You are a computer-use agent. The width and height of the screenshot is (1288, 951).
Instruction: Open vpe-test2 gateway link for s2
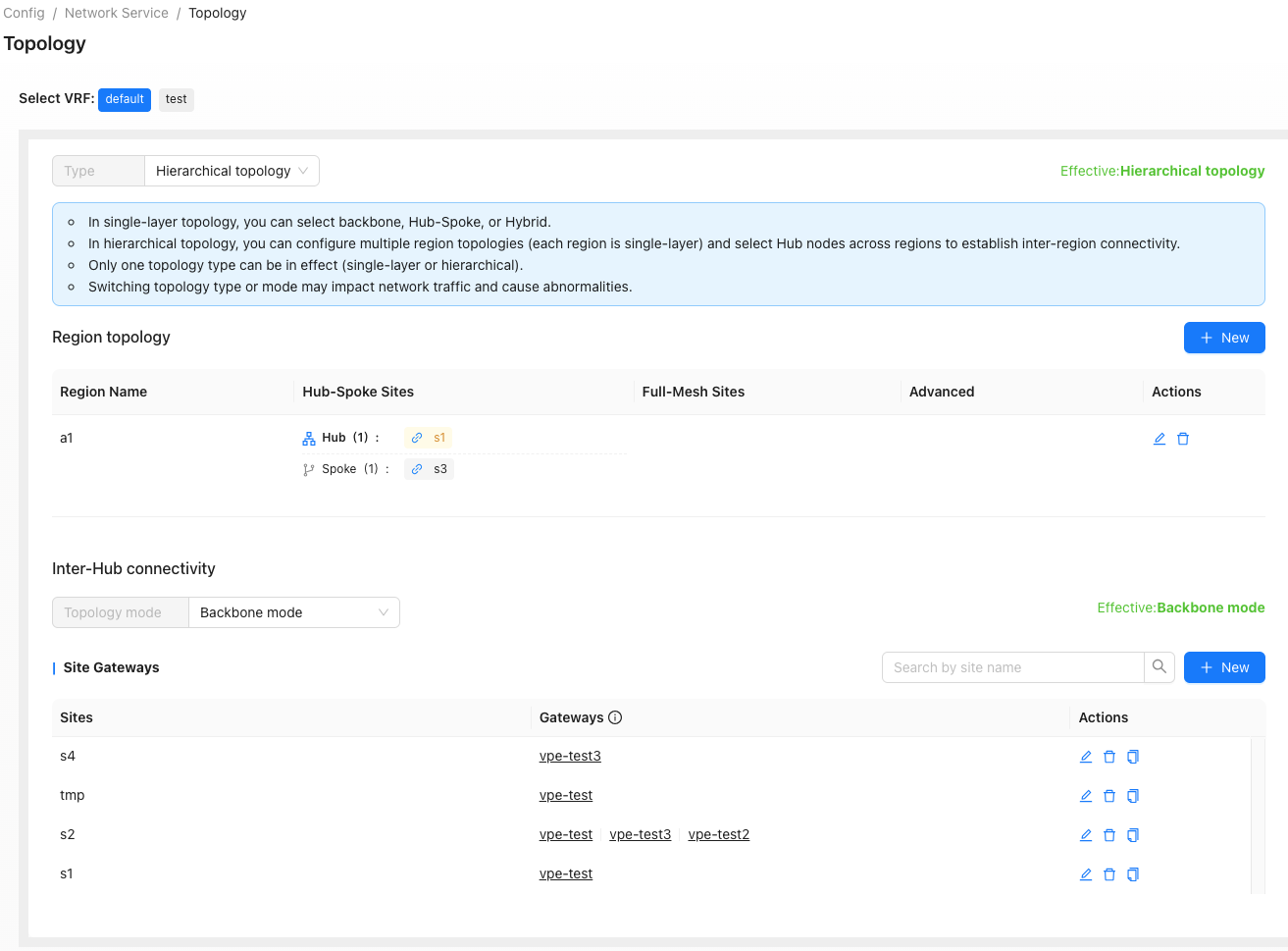(719, 834)
